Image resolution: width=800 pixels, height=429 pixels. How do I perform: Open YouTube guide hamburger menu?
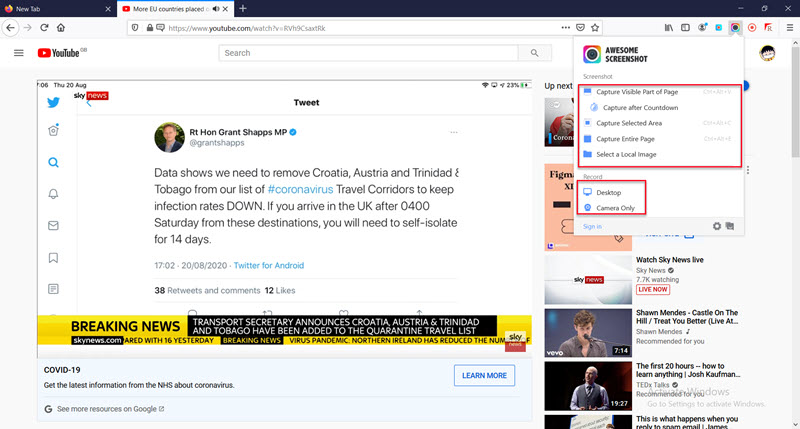tap(18, 53)
